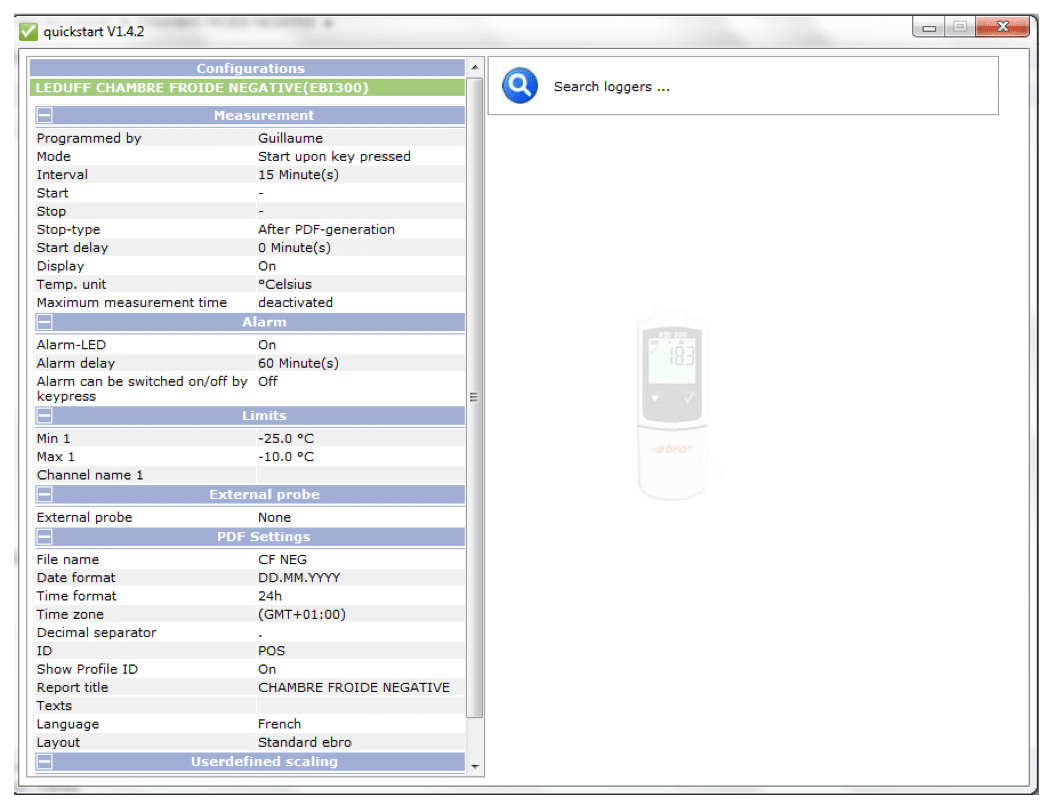Image resolution: width=1054 pixels, height=807 pixels.
Task: Click the Show Profile ID On value
Action: (267, 669)
